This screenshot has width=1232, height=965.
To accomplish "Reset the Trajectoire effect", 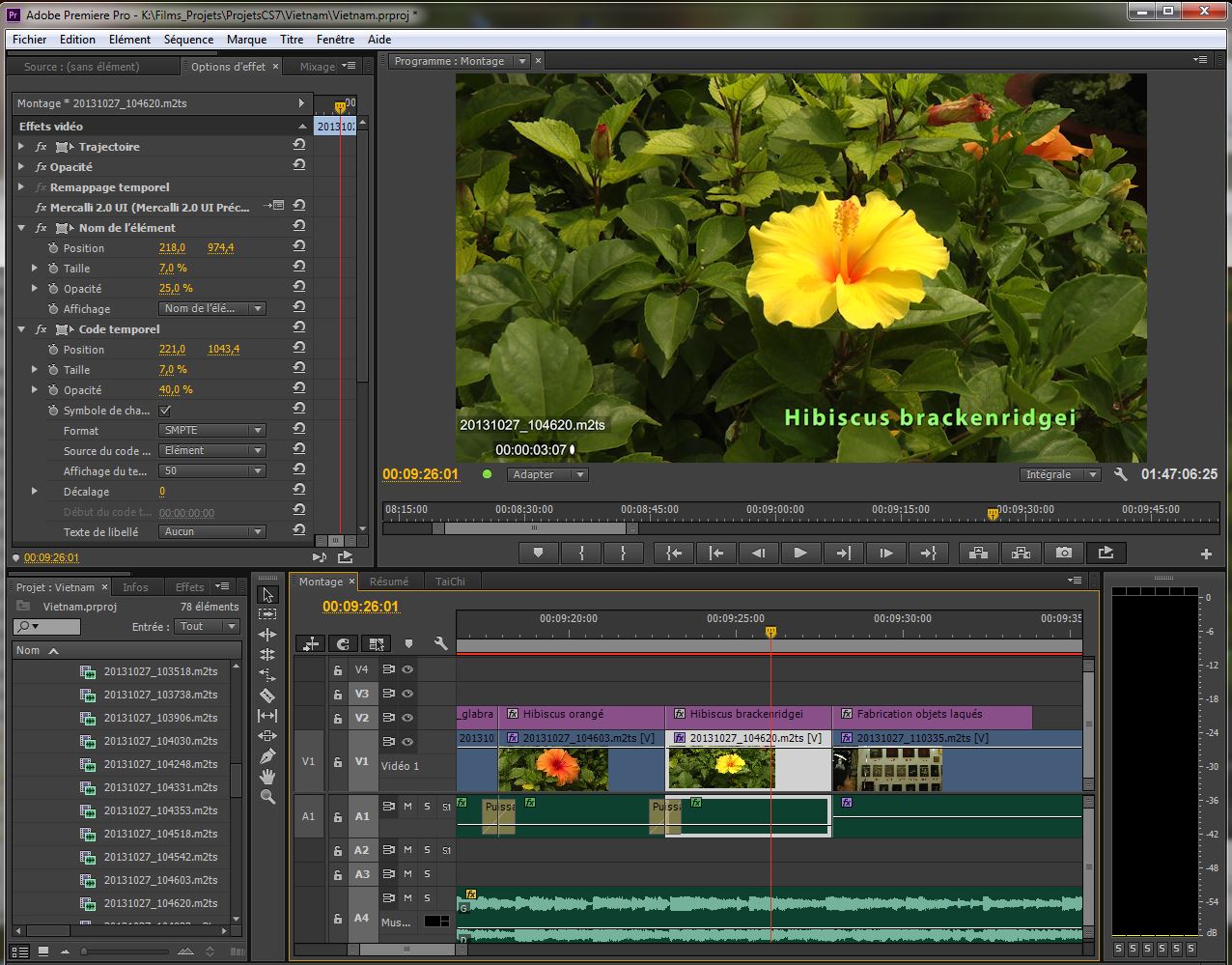I will coord(299,147).
